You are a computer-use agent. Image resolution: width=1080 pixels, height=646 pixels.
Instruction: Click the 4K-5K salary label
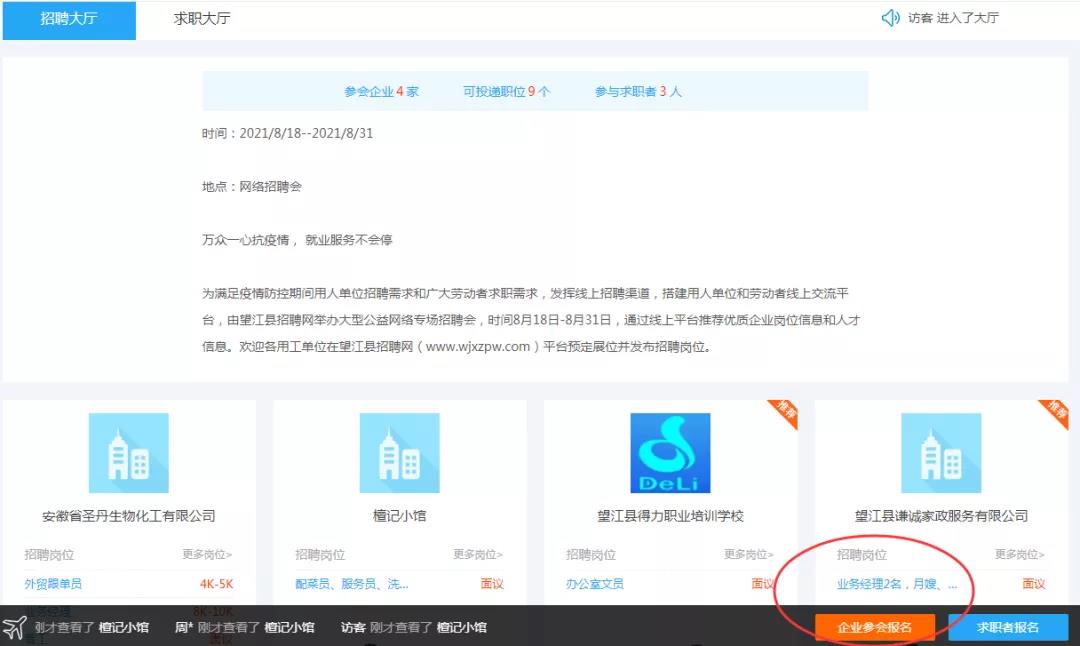point(216,584)
